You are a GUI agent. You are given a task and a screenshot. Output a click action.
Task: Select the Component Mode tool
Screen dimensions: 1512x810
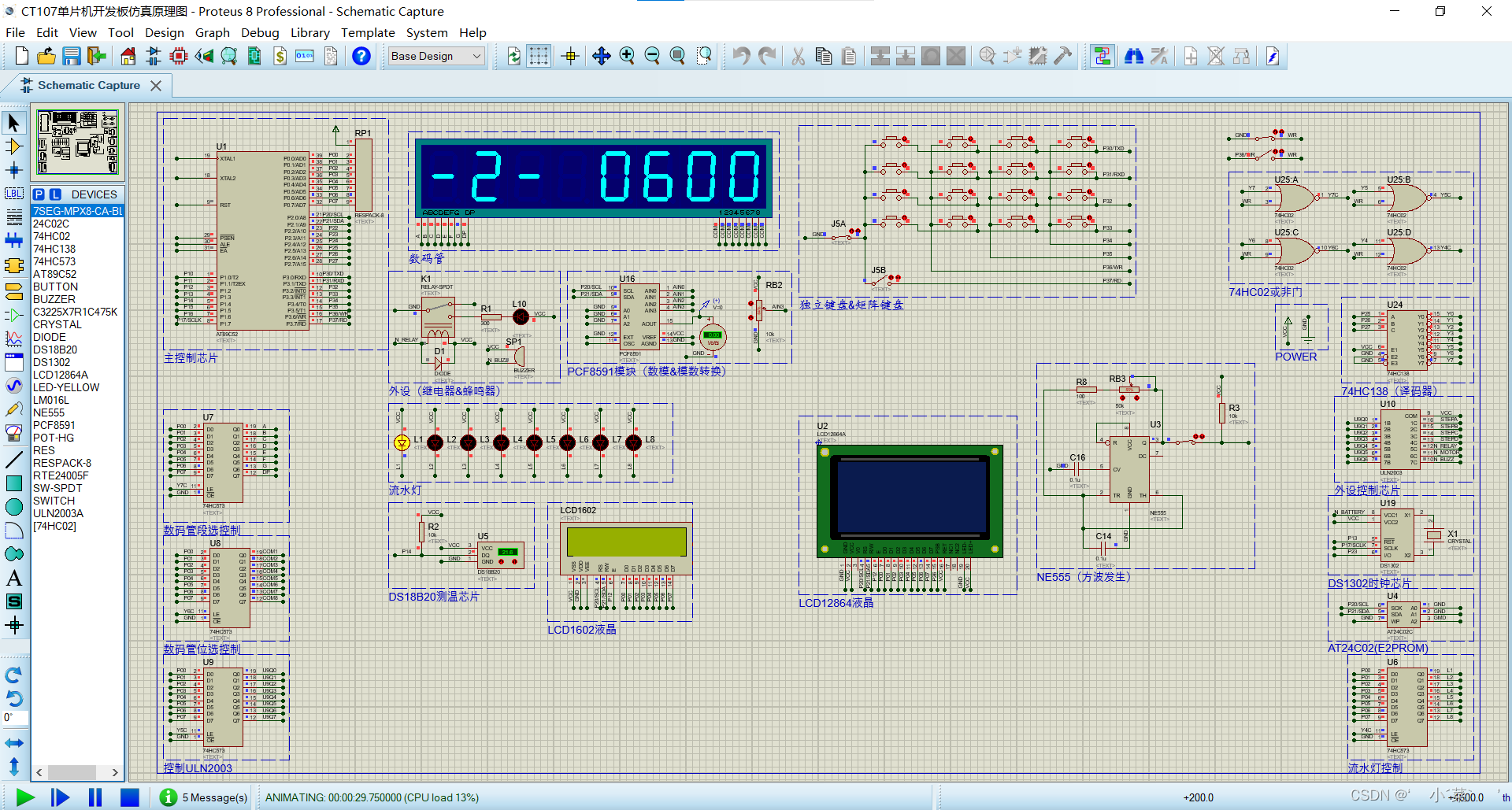[14, 146]
